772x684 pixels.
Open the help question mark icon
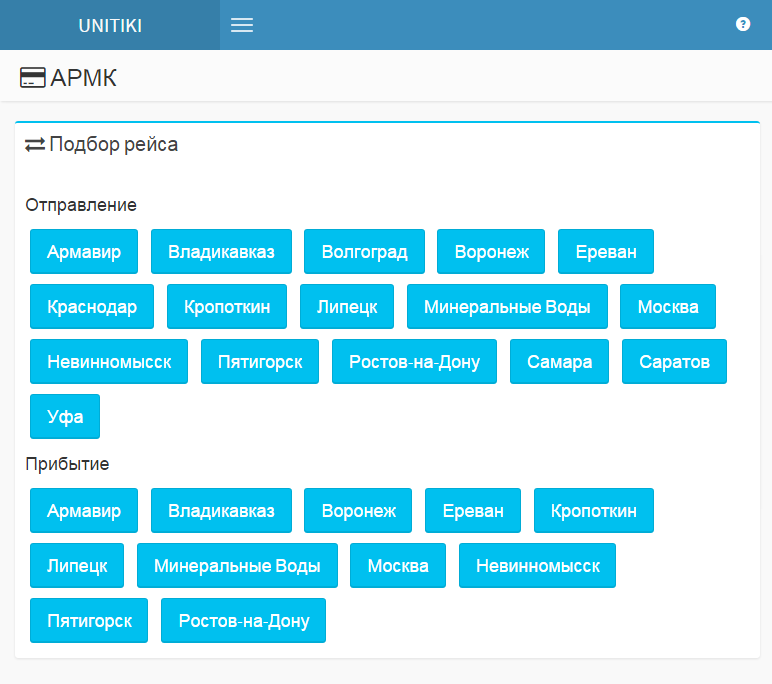pyautogui.click(x=743, y=24)
